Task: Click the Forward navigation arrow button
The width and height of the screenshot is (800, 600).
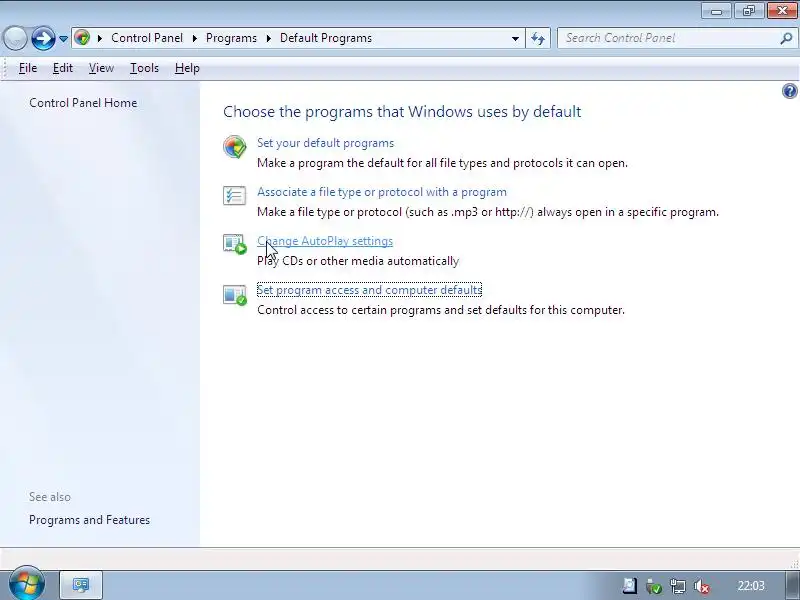Action: (43, 38)
